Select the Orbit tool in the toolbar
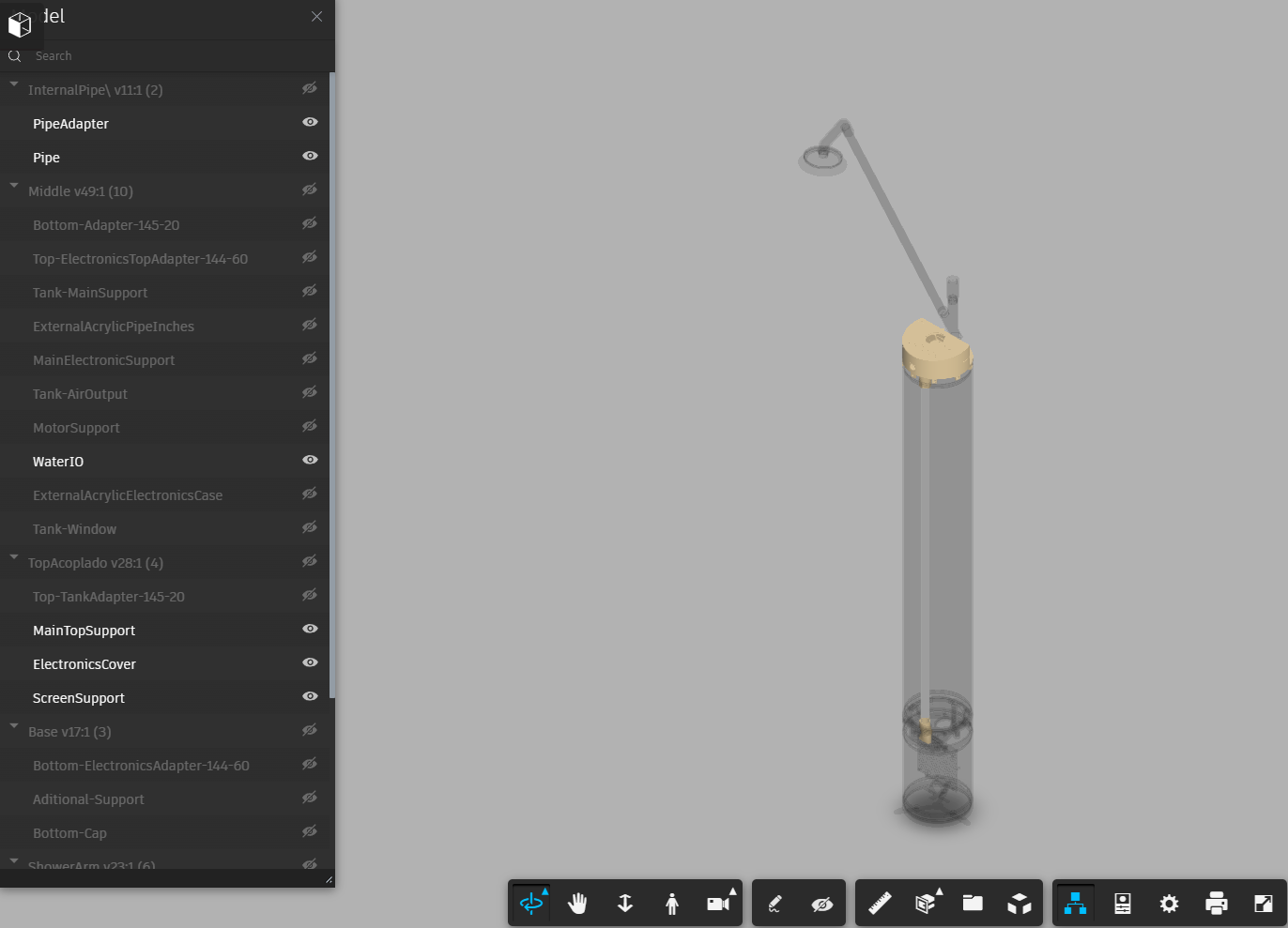This screenshot has width=1288, height=928. tap(531, 904)
